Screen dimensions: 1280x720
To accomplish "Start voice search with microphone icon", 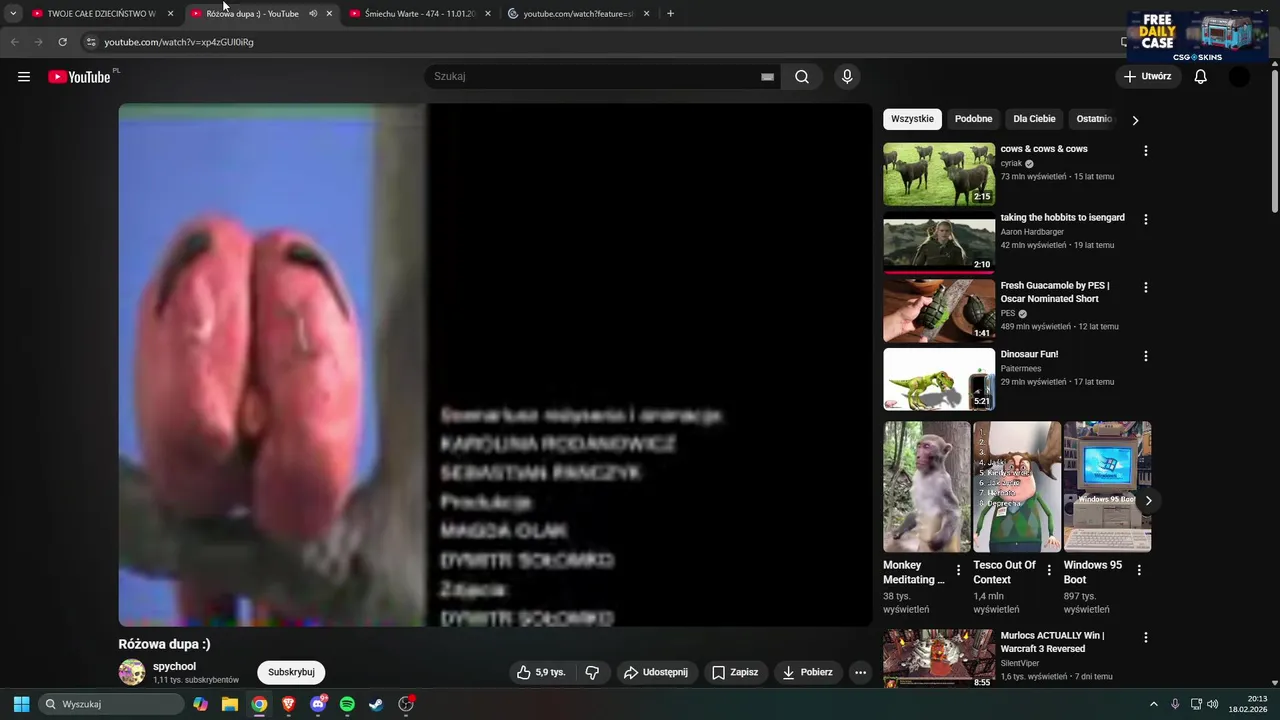I will coord(847,77).
